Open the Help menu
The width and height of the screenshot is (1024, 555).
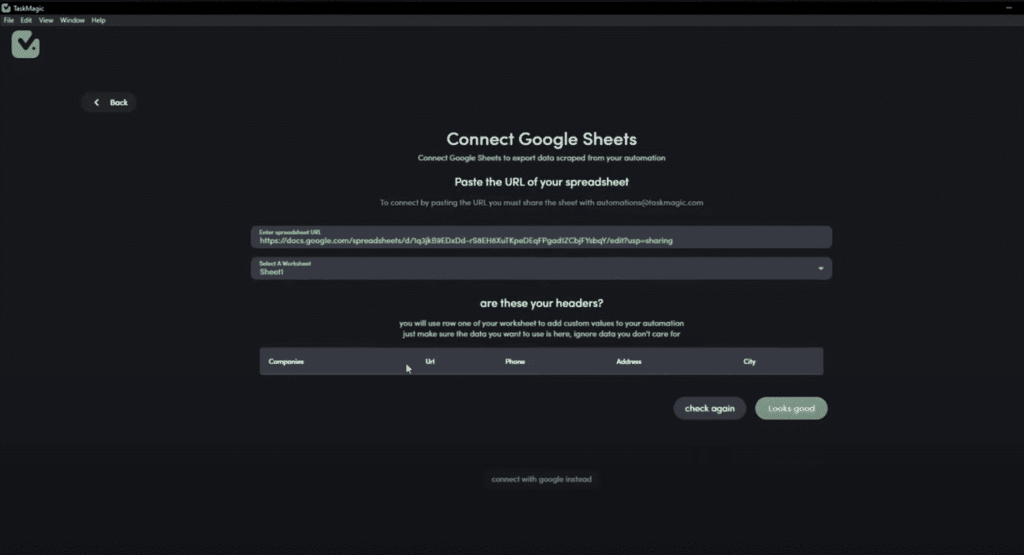point(98,20)
